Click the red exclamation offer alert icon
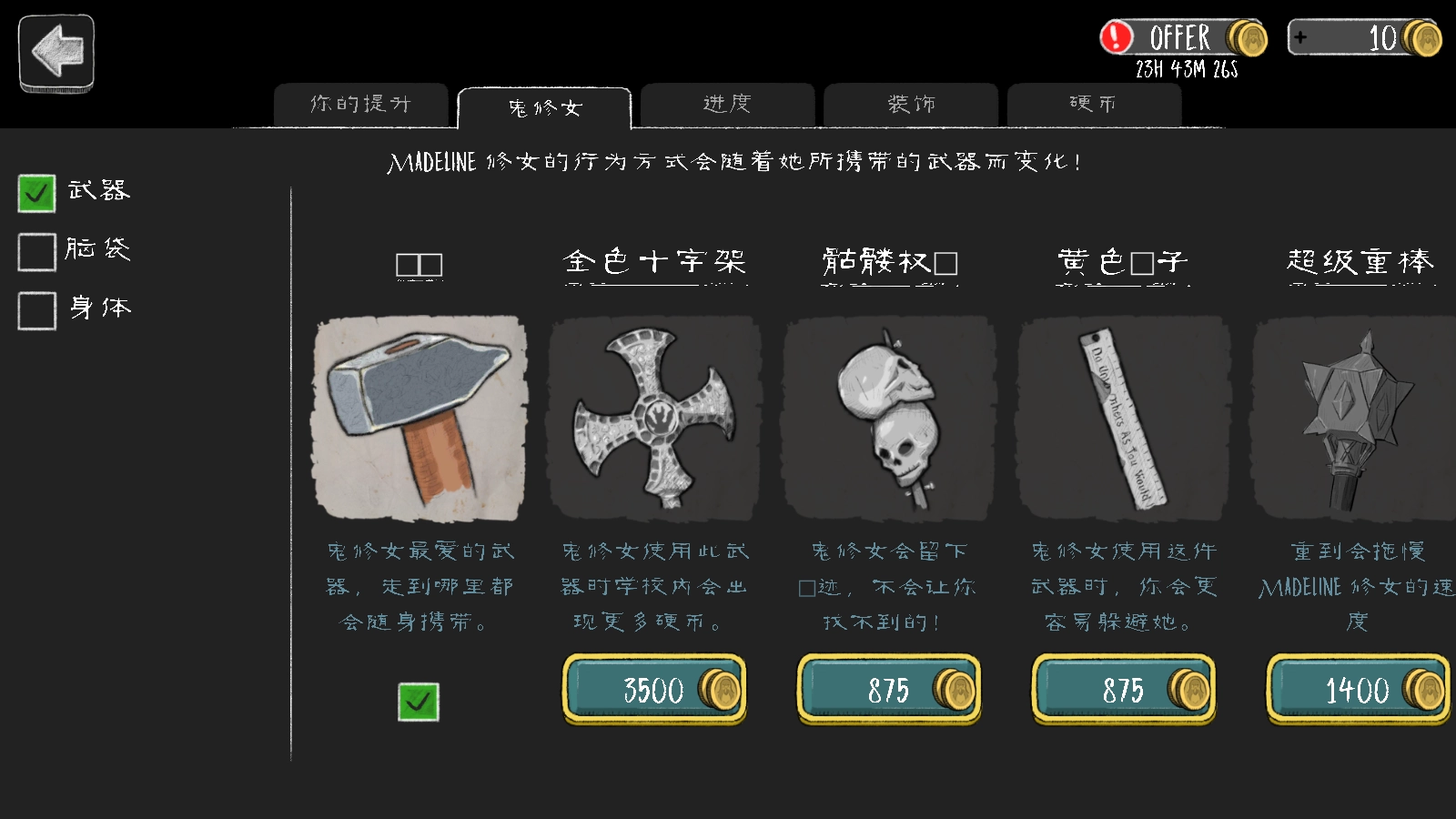1456x819 pixels. click(x=1117, y=37)
